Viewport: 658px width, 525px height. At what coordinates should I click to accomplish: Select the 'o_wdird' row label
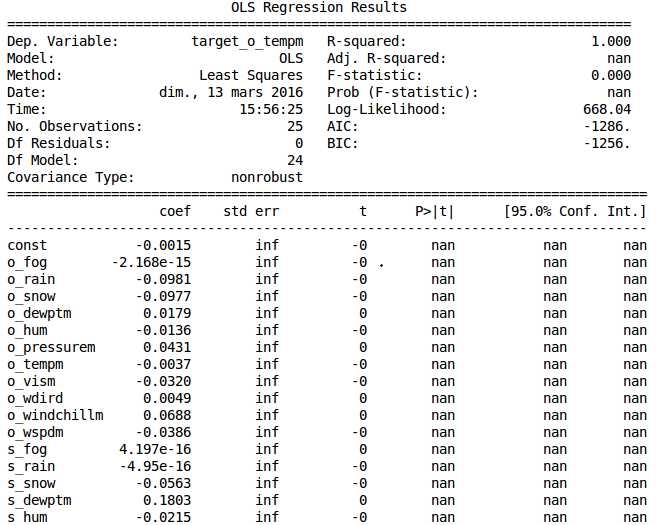pos(35,399)
